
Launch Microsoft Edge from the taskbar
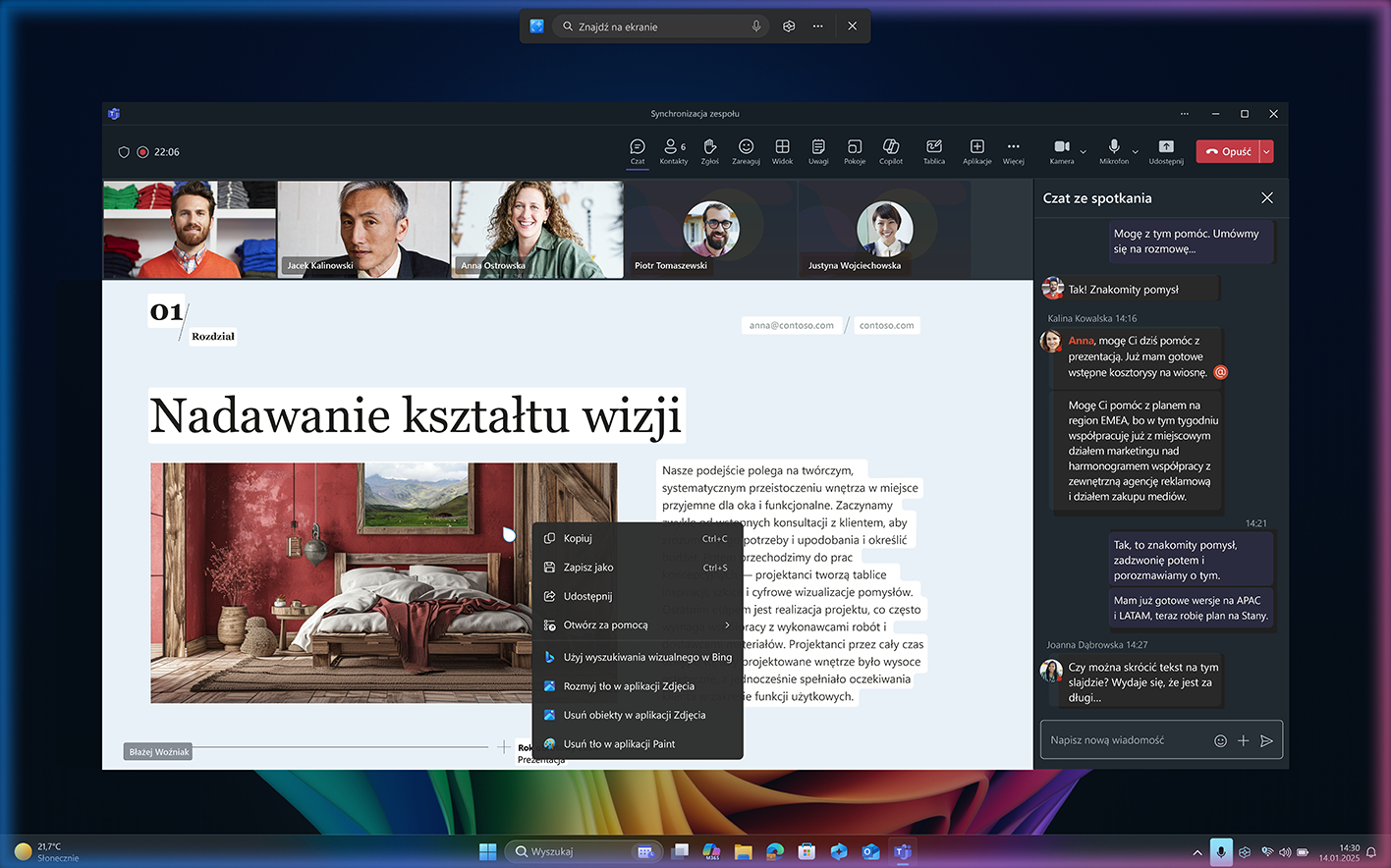(x=775, y=851)
